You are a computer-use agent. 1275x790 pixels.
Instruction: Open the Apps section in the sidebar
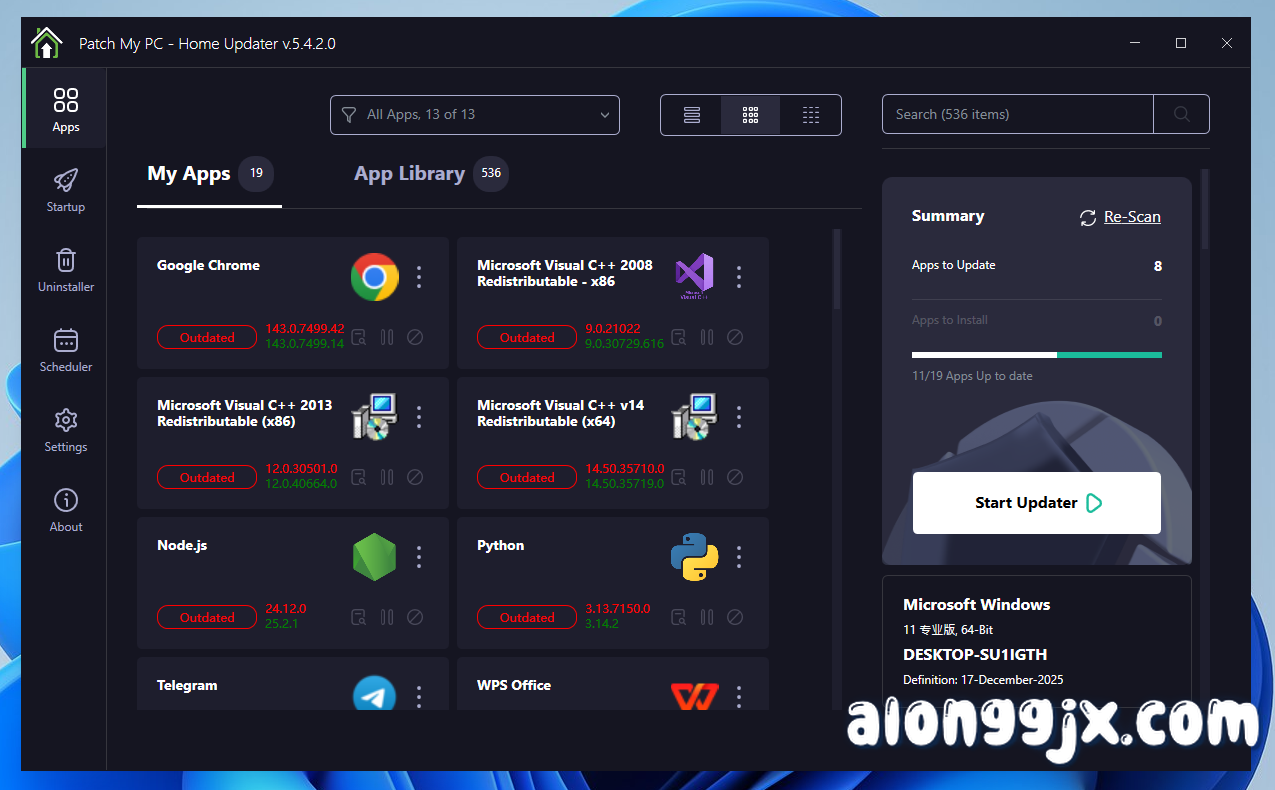[65, 108]
